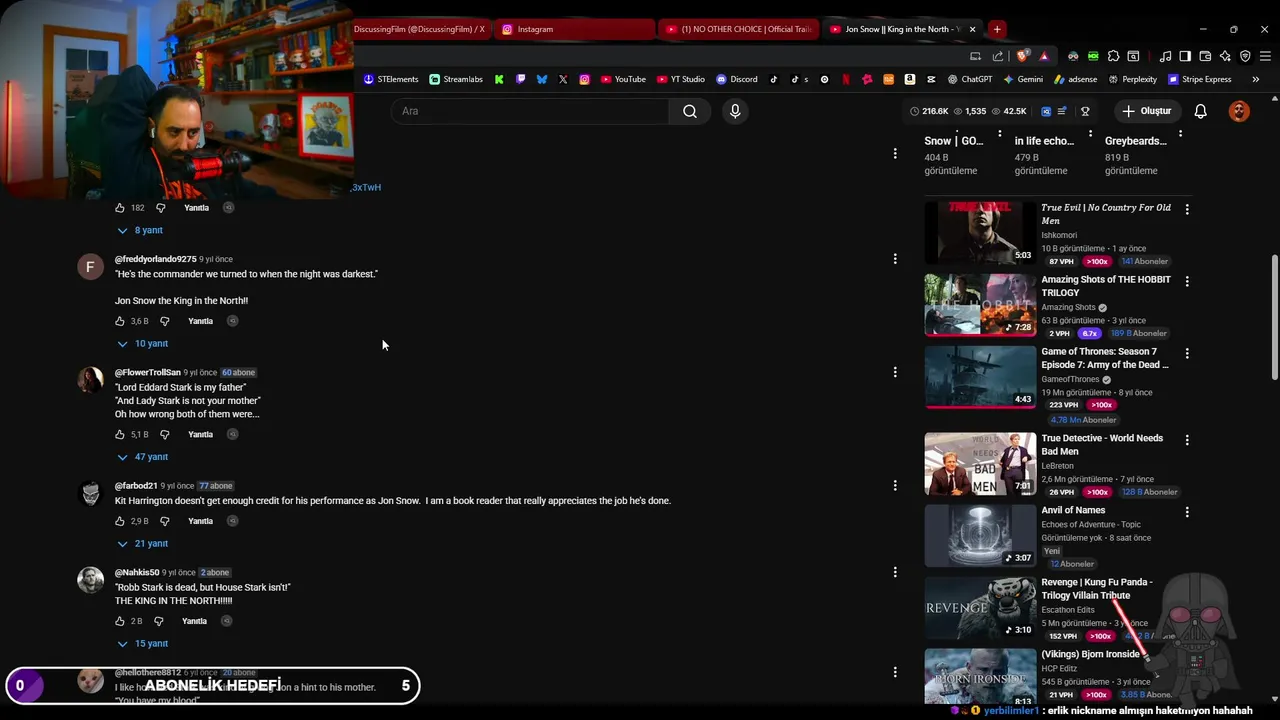
Task: Dislike the @freddyorlando9275 comment
Action: point(166,321)
